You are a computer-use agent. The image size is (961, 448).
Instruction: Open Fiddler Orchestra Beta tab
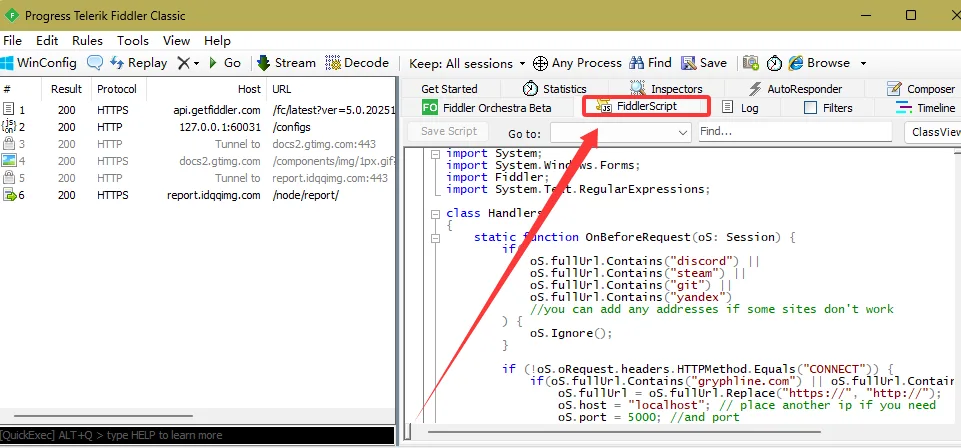coord(487,108)
